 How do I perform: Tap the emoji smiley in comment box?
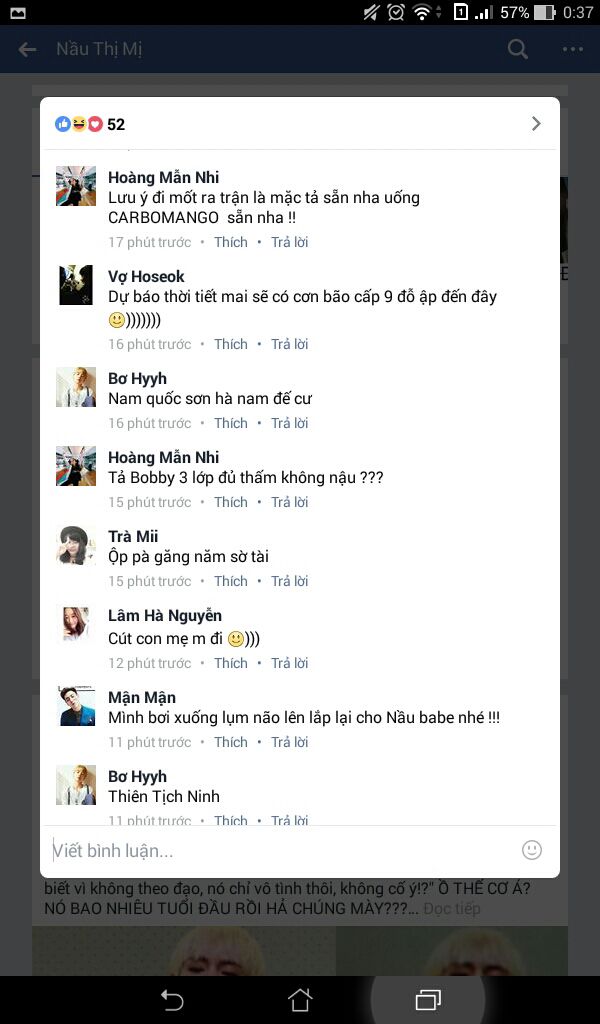(532, 850)
